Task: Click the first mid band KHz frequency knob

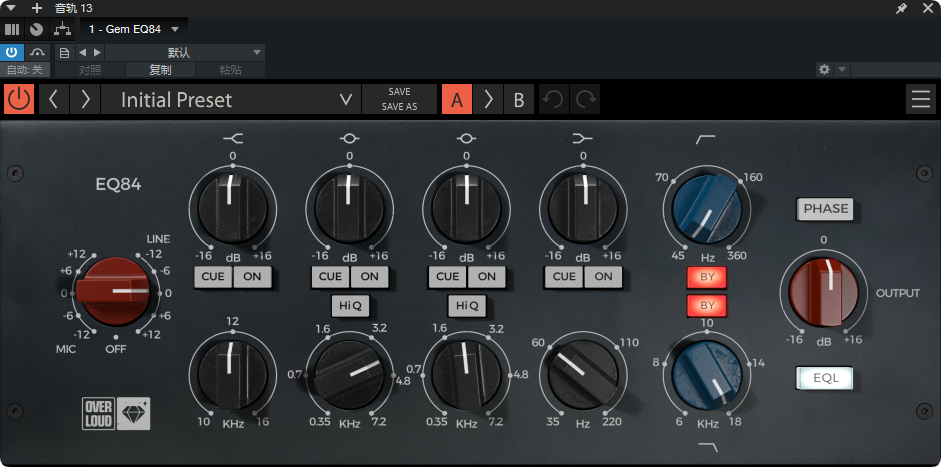Action: tap(350, 375)
